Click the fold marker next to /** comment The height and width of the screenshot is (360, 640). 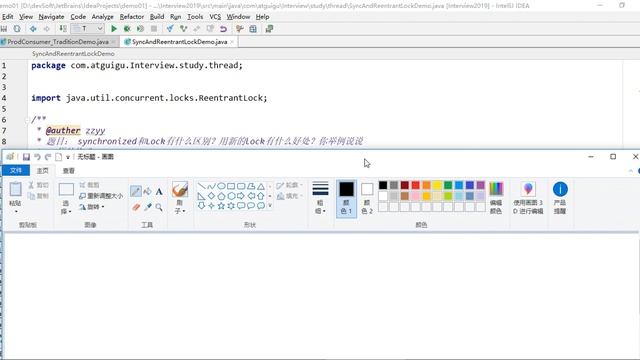(x=27, y=120)
